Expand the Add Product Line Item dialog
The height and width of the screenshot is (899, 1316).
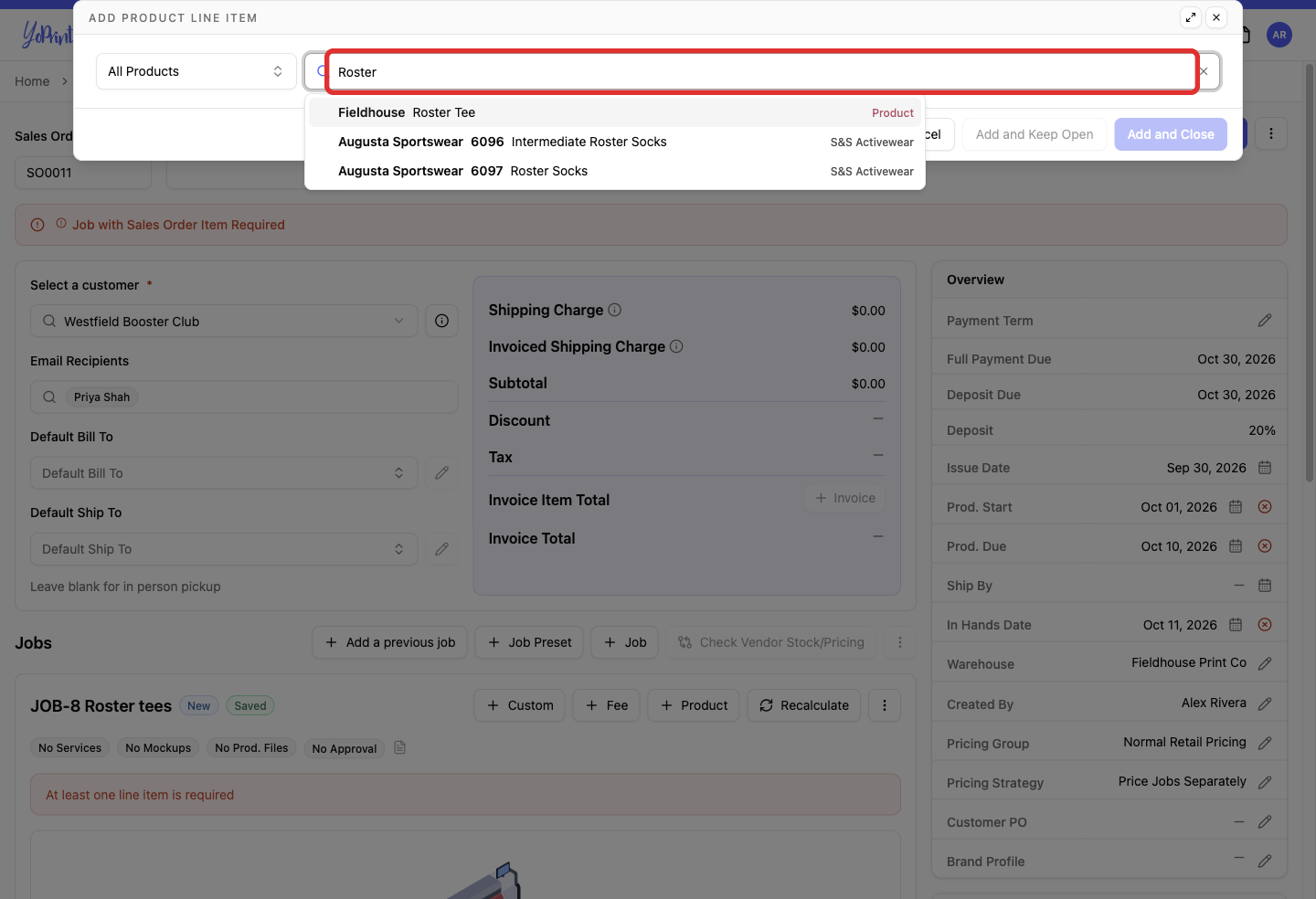(1191, 17)
